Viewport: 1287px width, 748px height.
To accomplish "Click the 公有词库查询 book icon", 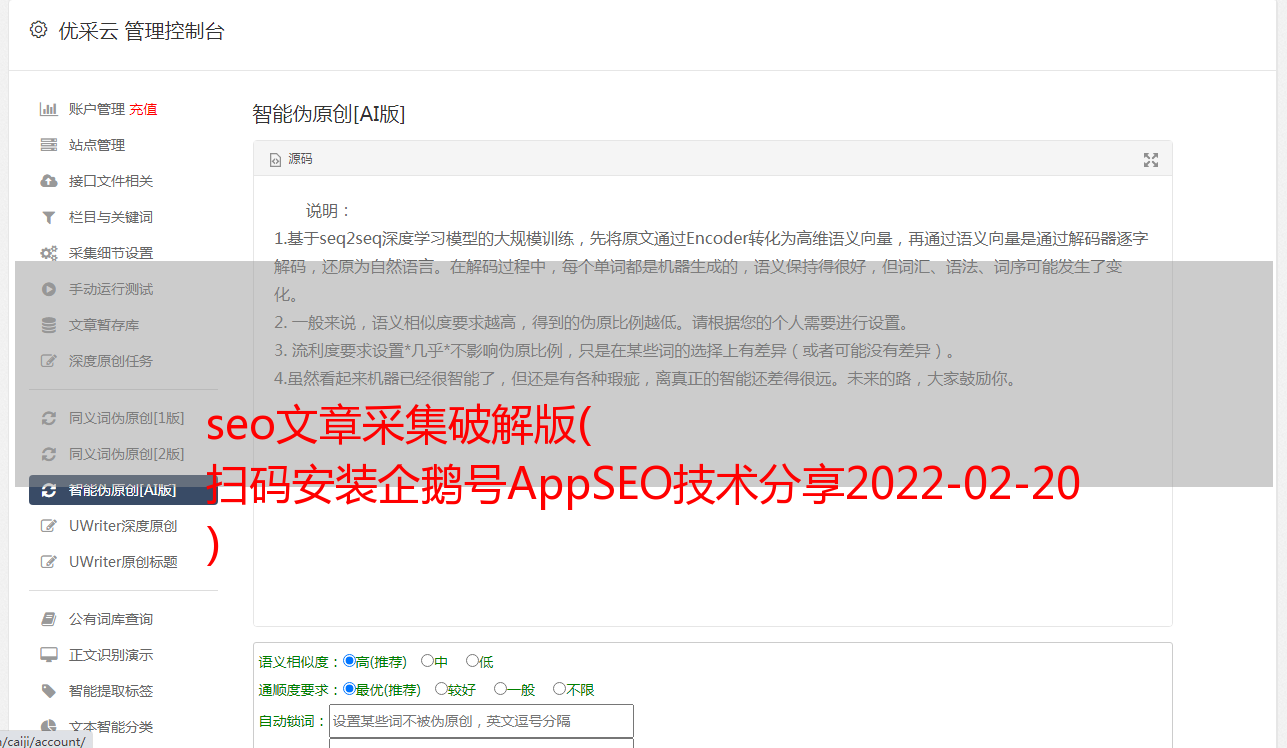I will tap(48, 619).
